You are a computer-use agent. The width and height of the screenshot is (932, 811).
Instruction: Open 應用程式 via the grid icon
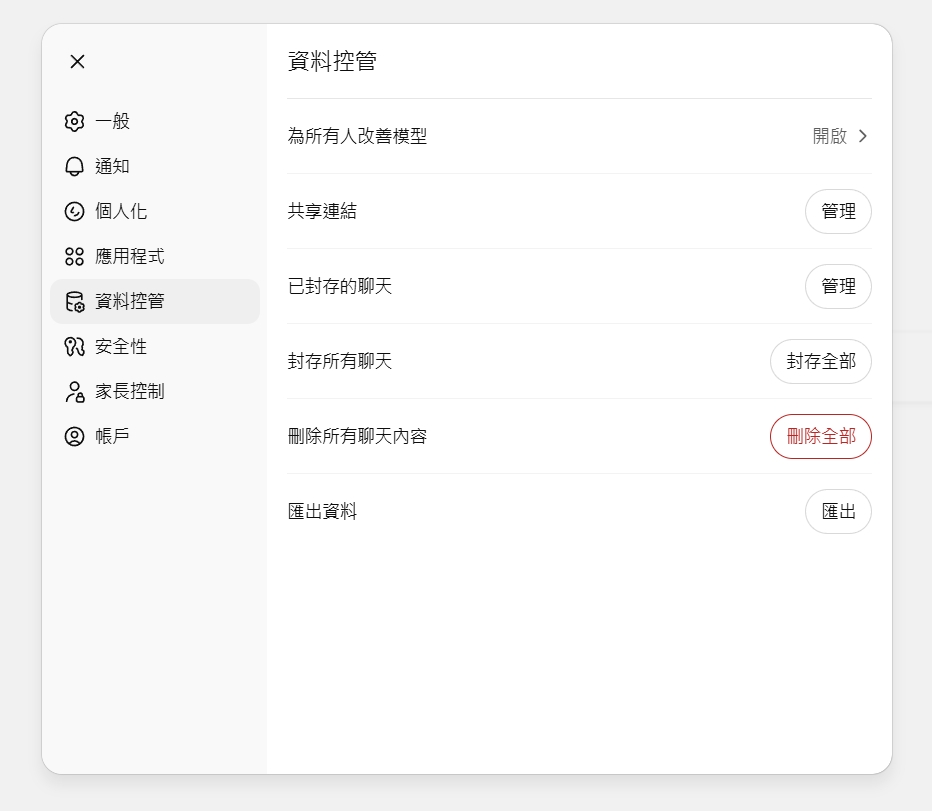pyautogui.click(x=73, y=256)
